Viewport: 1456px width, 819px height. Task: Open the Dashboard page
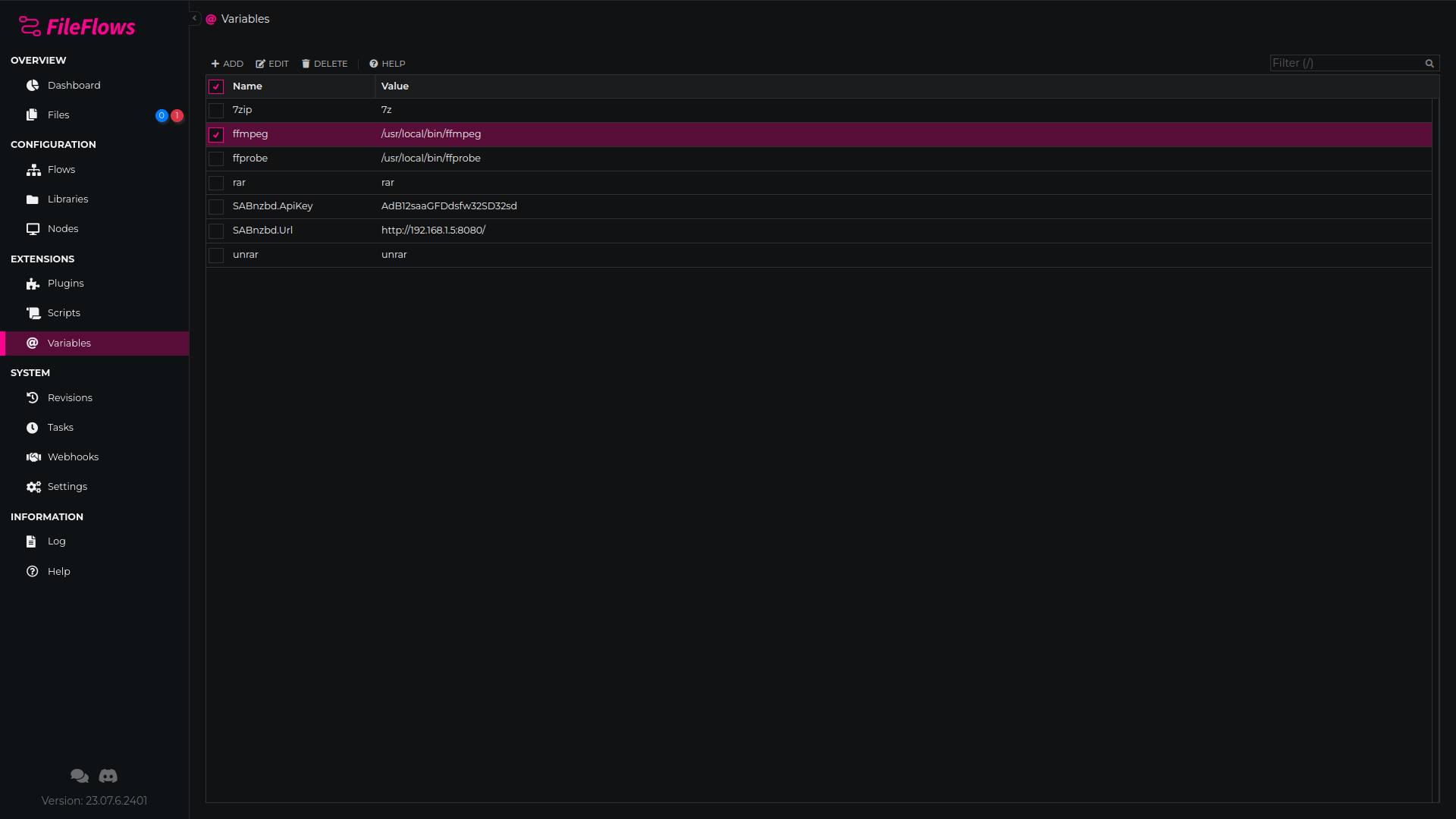tap(74, 85)
